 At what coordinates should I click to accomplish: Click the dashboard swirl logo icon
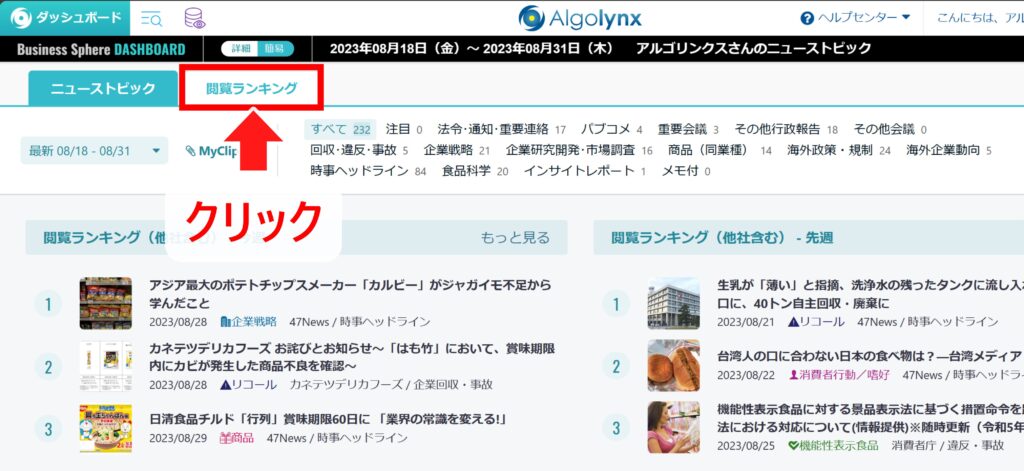pyautogui.click(x=21, y=18)
